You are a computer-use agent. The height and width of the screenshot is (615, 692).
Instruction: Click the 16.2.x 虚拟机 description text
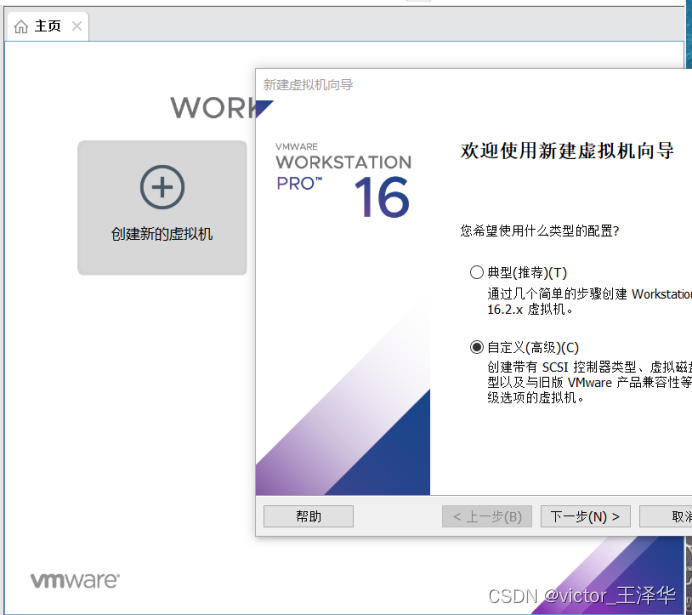coord(530,309)
